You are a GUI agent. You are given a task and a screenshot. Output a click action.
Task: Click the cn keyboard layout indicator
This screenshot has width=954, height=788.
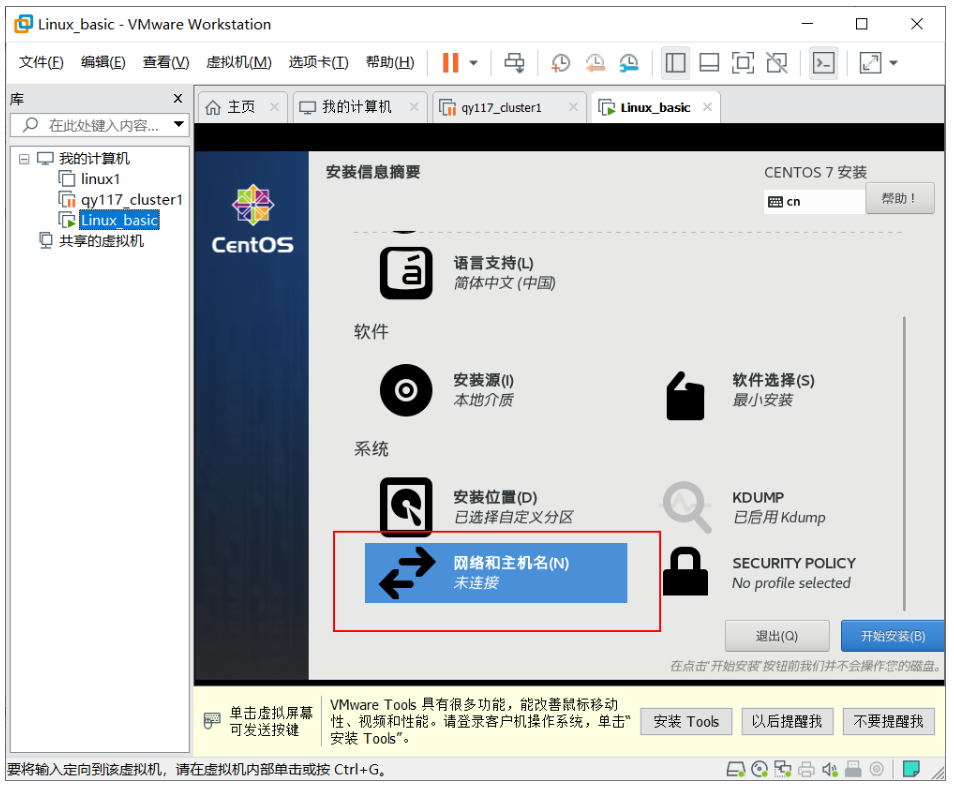[814, 202]
